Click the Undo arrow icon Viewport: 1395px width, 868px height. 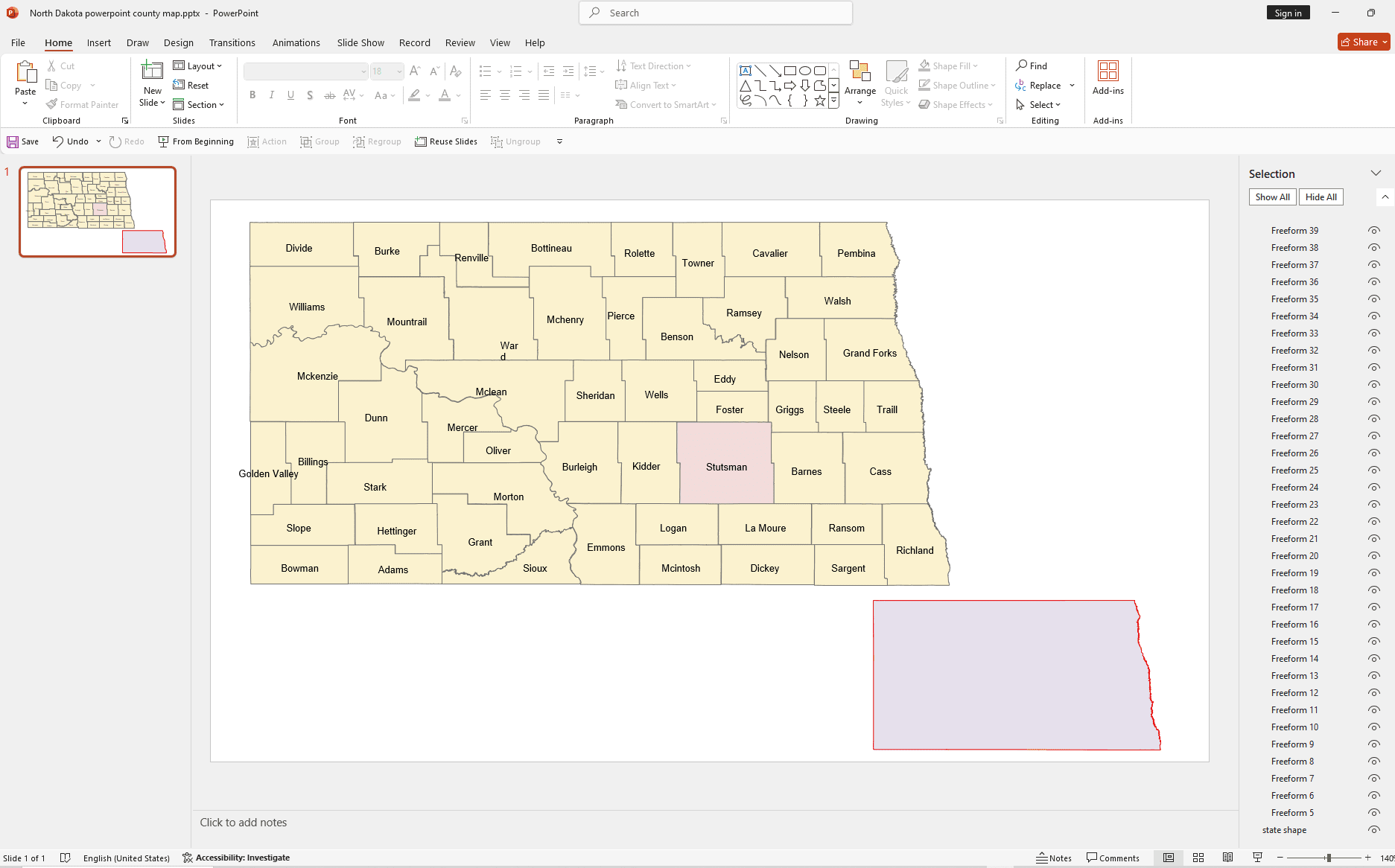coord(57,141)
